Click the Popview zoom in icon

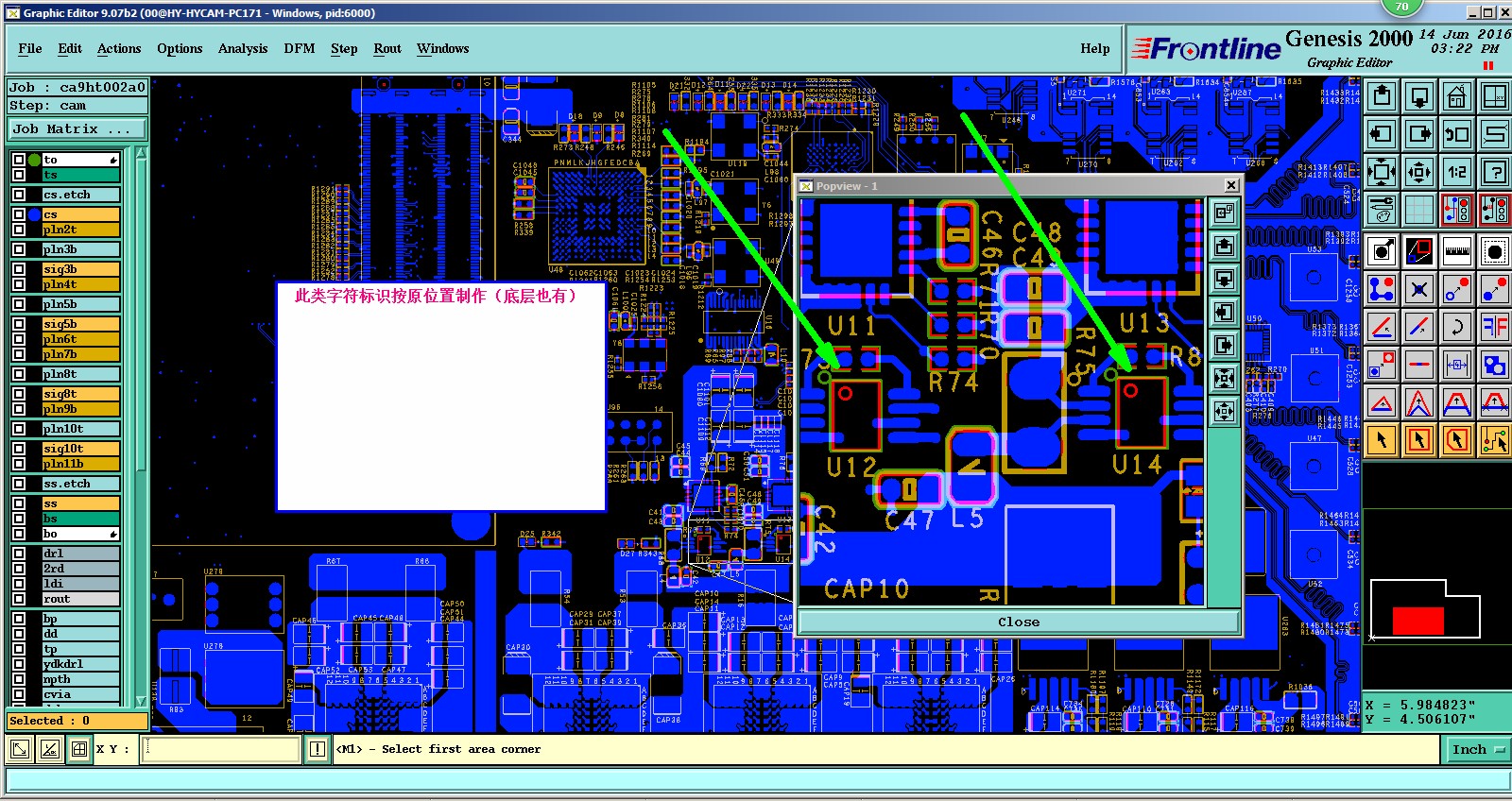pyautogui.click(x=1225, y=379)
